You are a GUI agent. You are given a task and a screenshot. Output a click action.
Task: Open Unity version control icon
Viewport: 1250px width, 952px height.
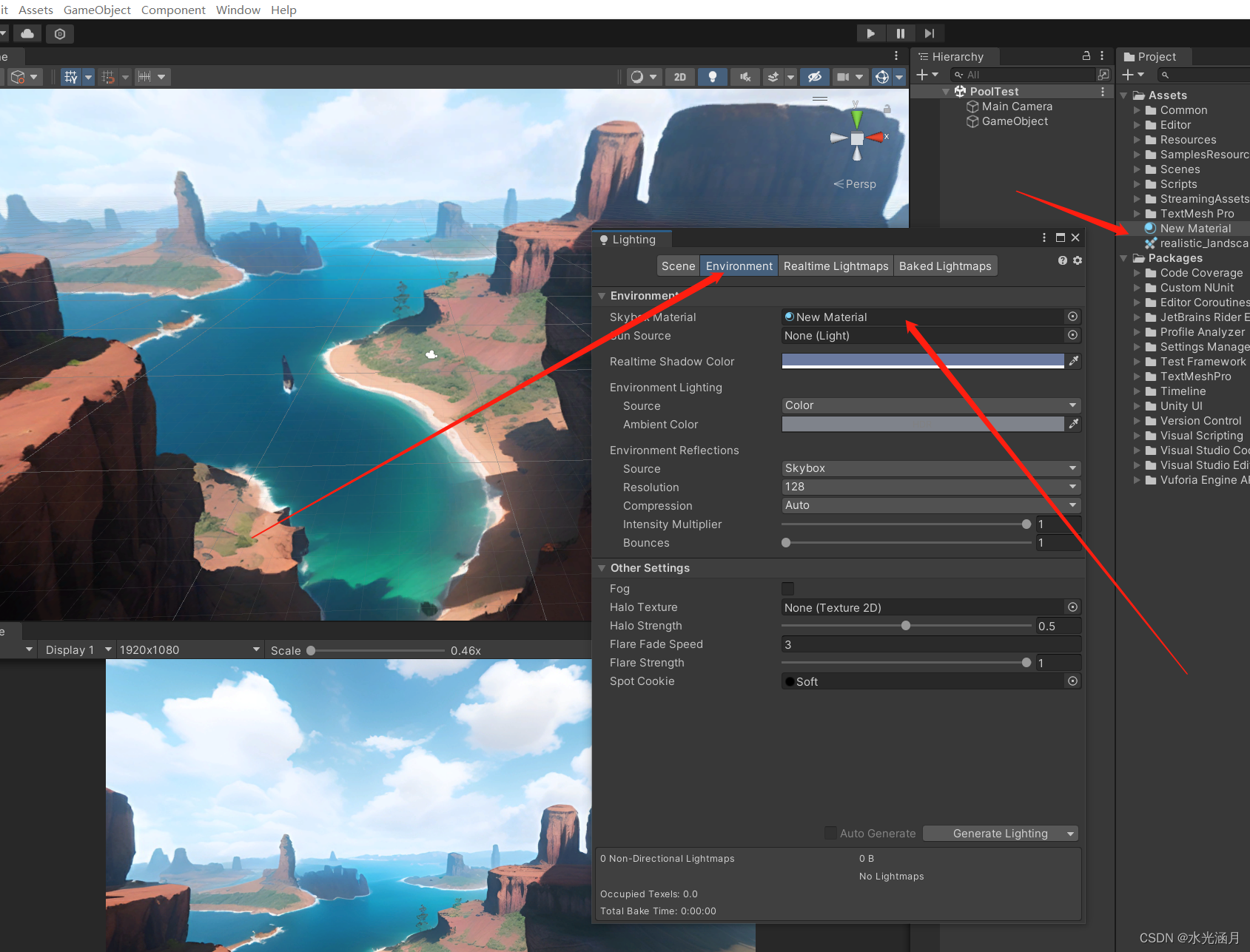(60, 33)
